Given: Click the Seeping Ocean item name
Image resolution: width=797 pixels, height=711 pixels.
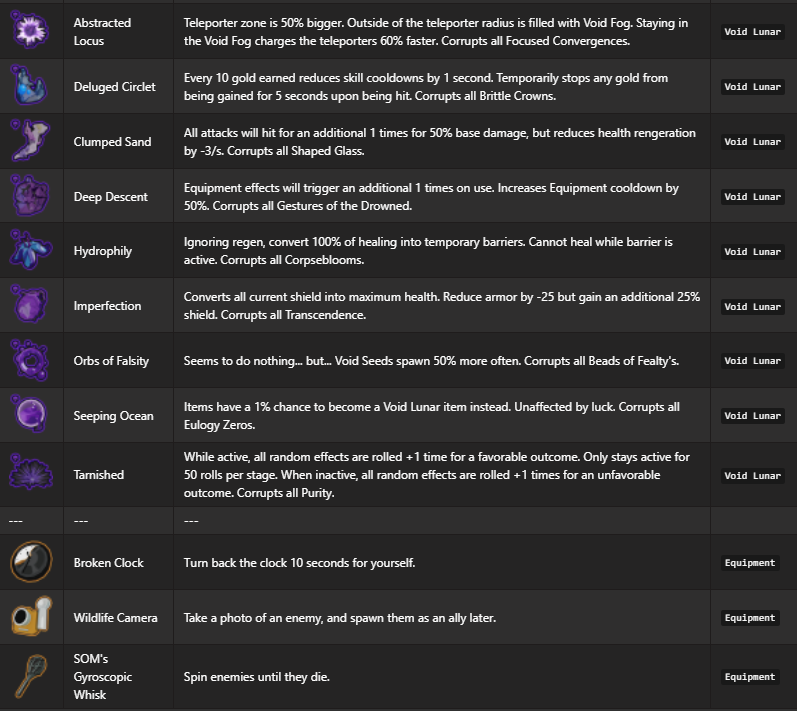Looking at the screenshot, I should pyautogui.click(x=113, y=416).
